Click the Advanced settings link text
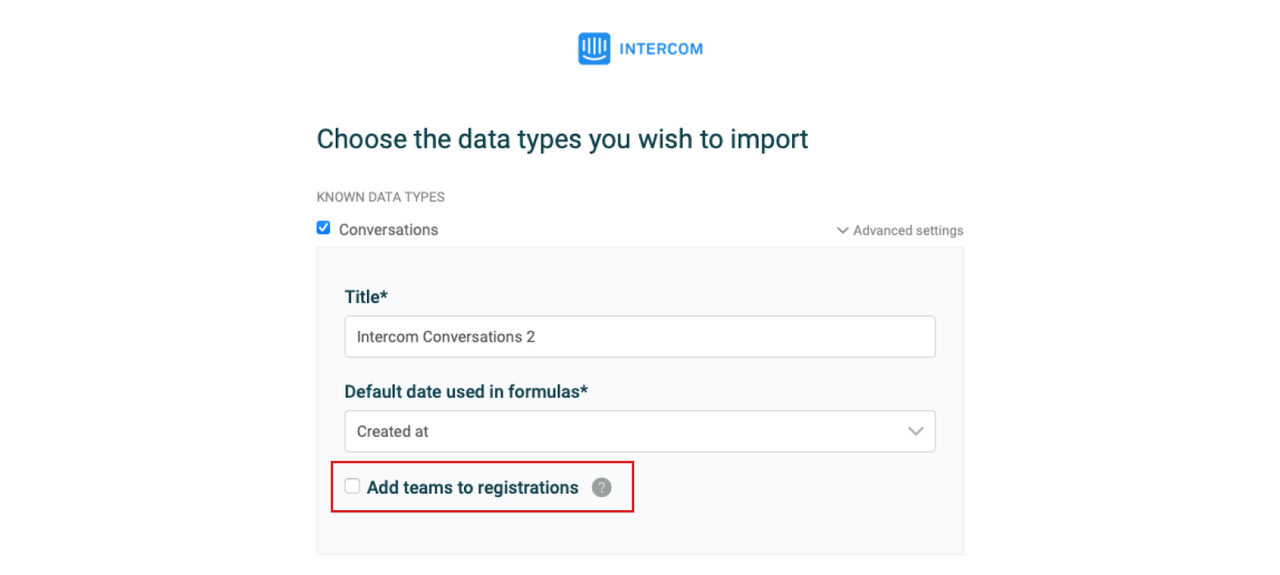 (x=908, y=231)
